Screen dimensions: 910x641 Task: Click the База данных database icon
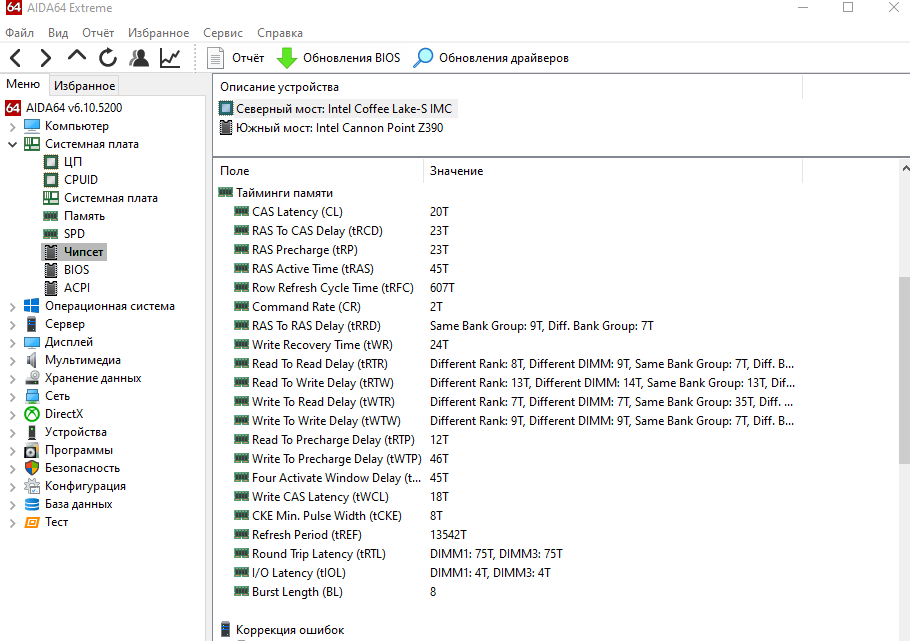[32, 504]
